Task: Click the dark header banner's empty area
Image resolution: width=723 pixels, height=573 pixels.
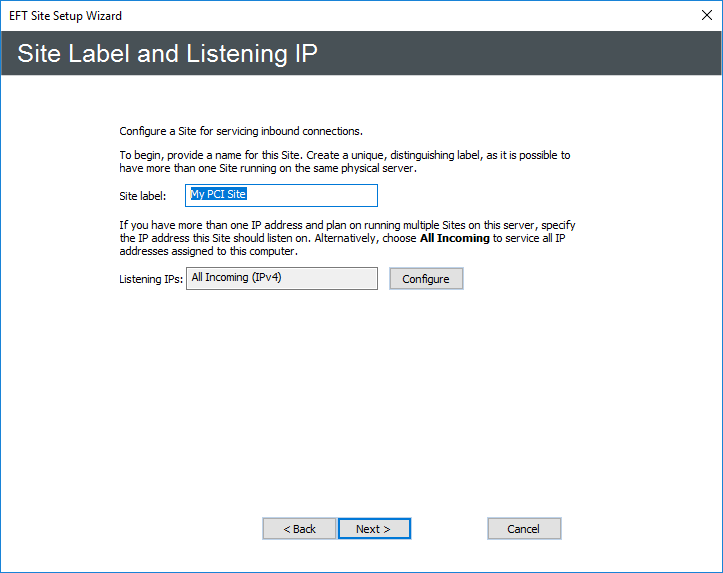Action: [x=520, y=53]
